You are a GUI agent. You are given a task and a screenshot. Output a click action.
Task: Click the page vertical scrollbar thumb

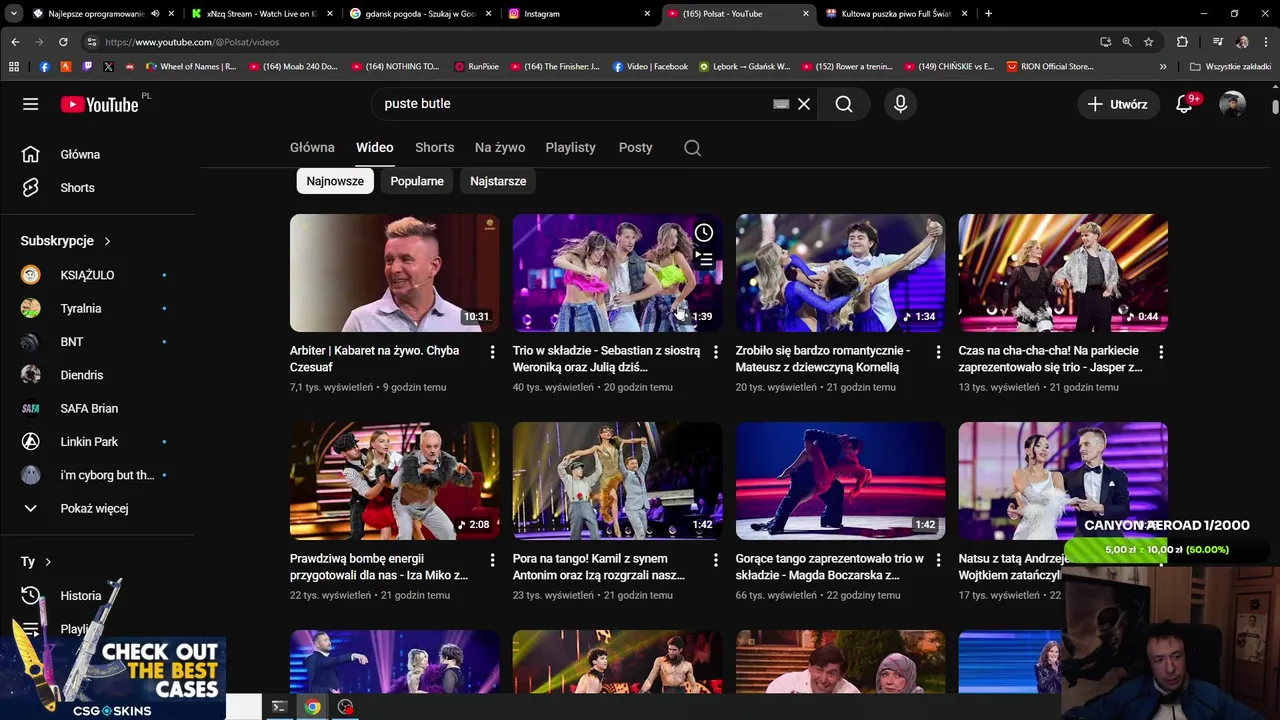1275,107
